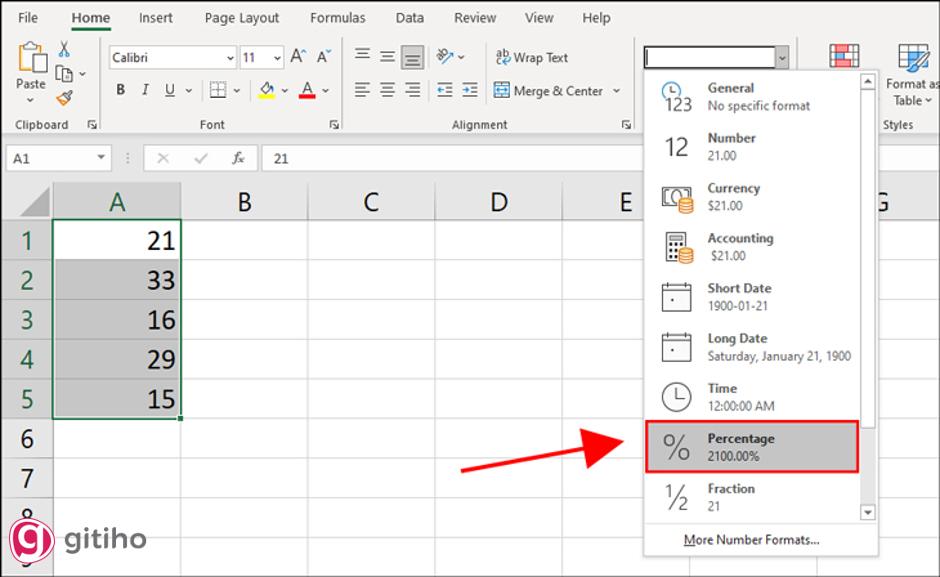Toggle Underline formatting
This screenshot has height=577, width=940.
tap(170, 90)
